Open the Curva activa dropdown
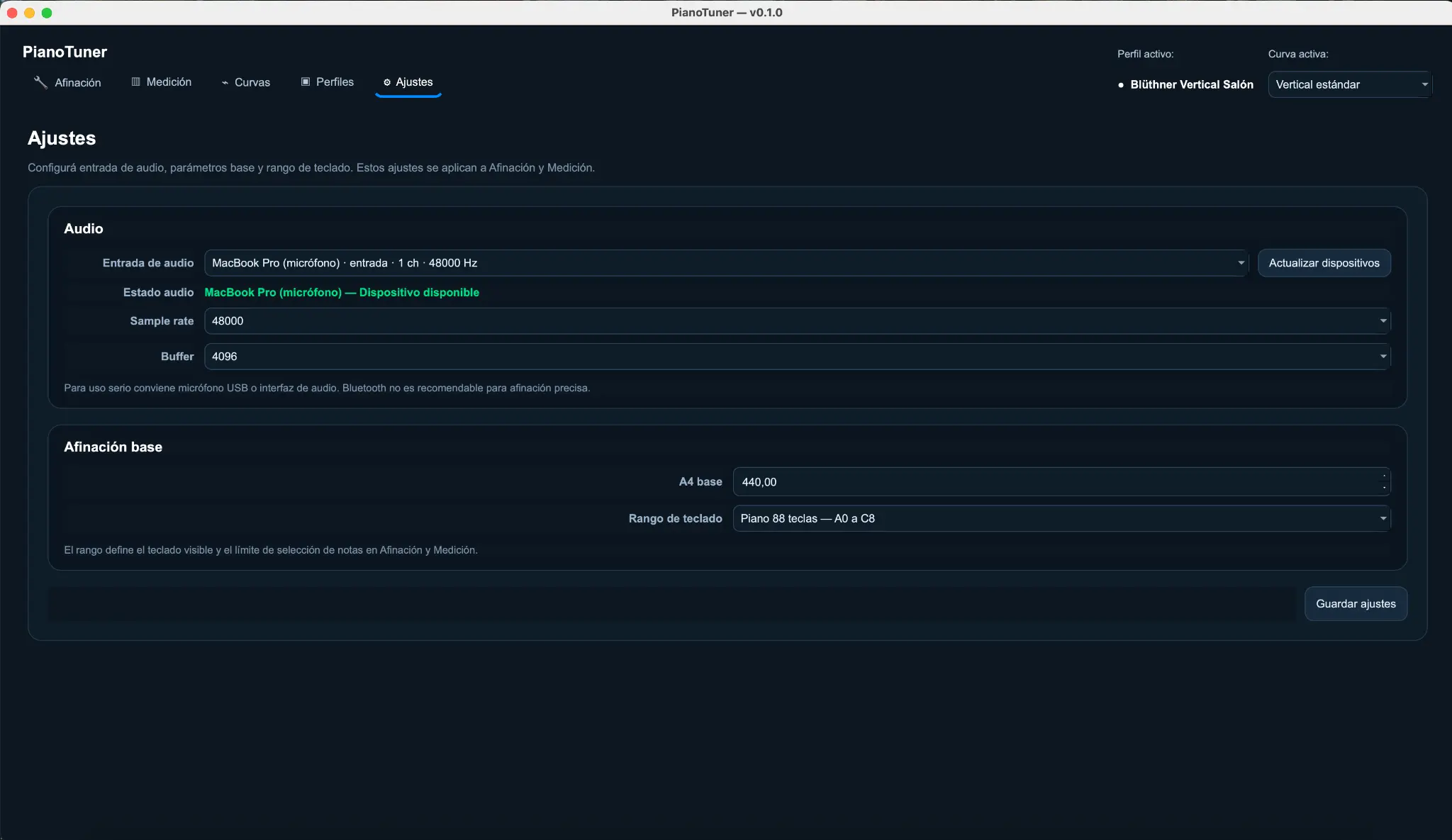 1350,84
